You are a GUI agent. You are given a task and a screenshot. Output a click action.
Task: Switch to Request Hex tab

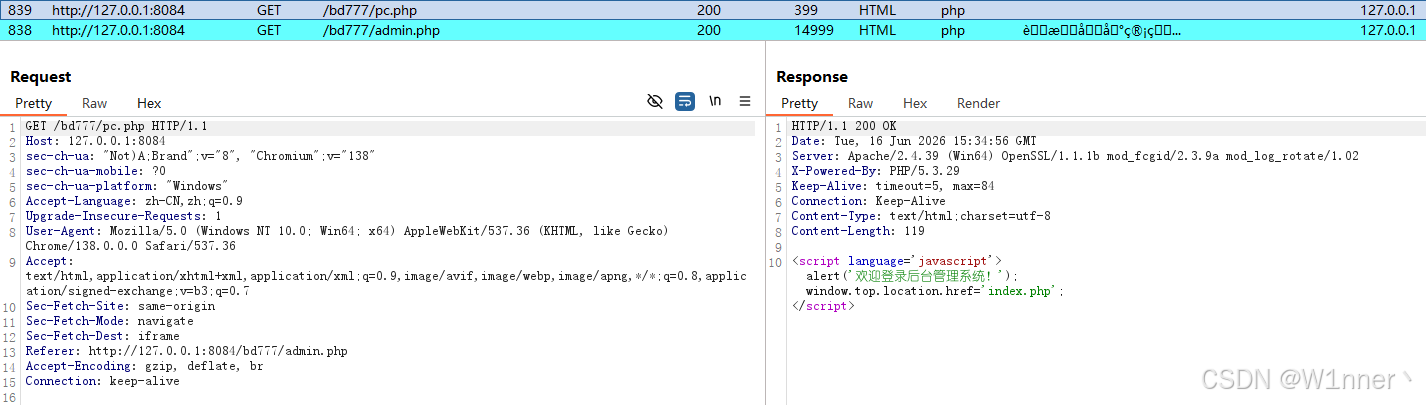[x=149, y=103]
